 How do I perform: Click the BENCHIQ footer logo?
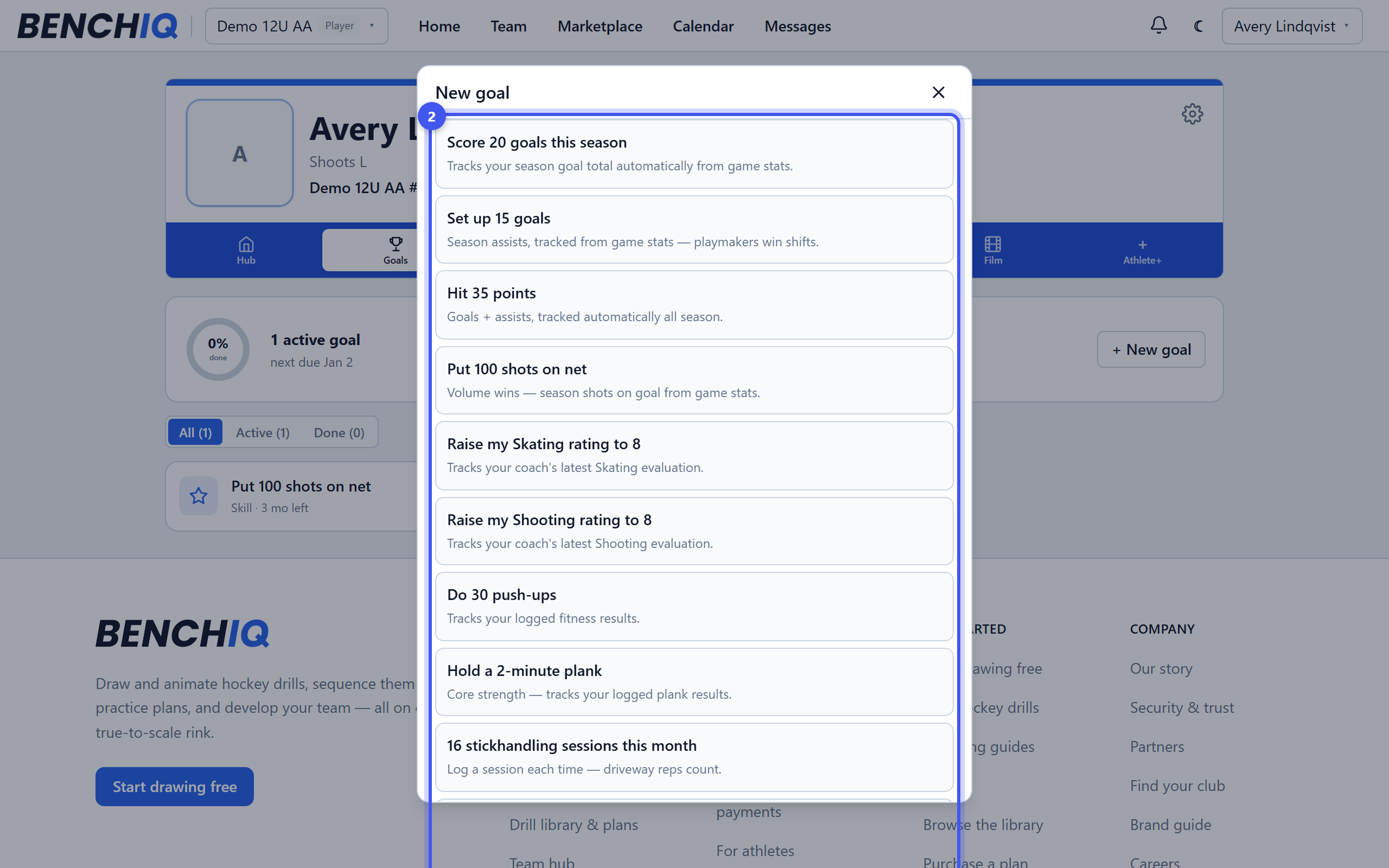pyautogui.click(x=182, y=633)
